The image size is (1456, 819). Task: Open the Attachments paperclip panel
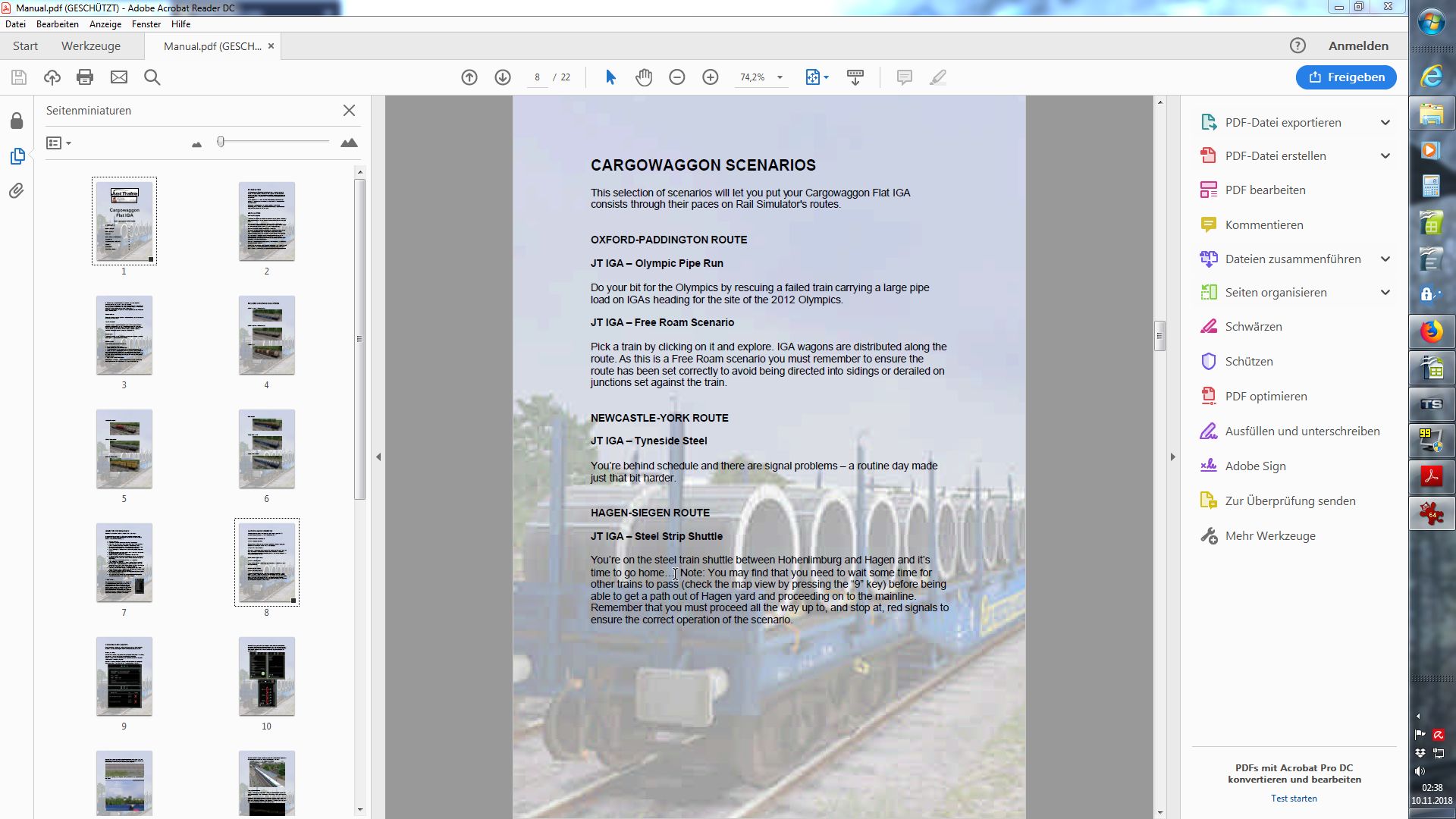[17, 190]
